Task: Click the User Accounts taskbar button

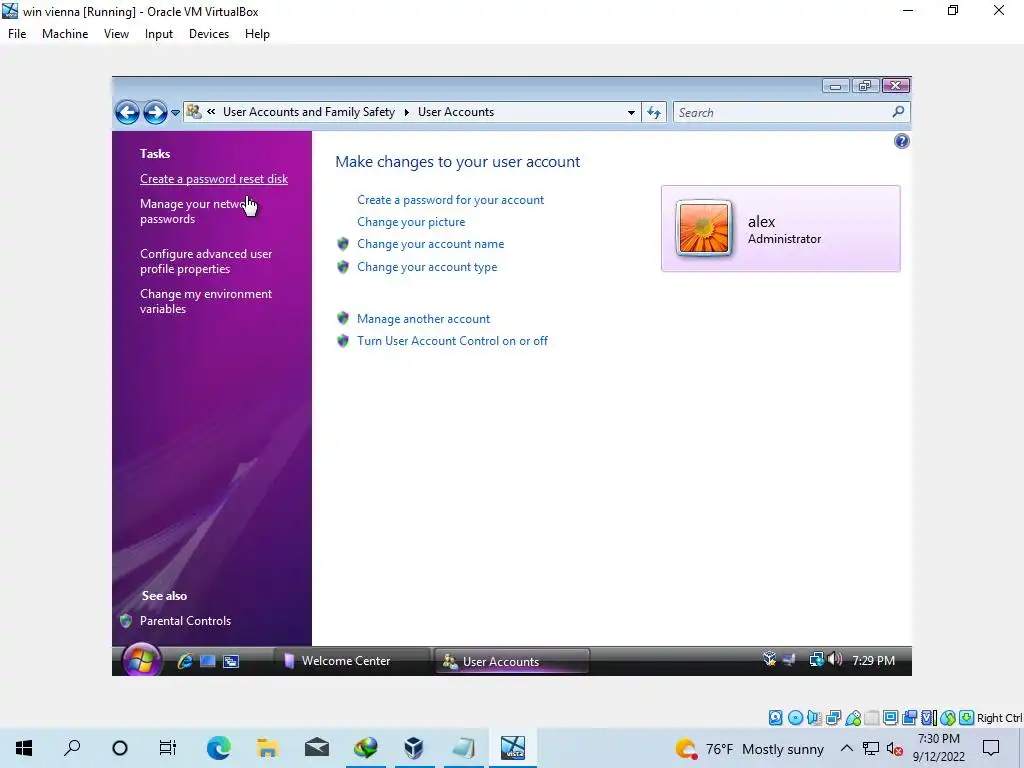Action: (512, 661)
